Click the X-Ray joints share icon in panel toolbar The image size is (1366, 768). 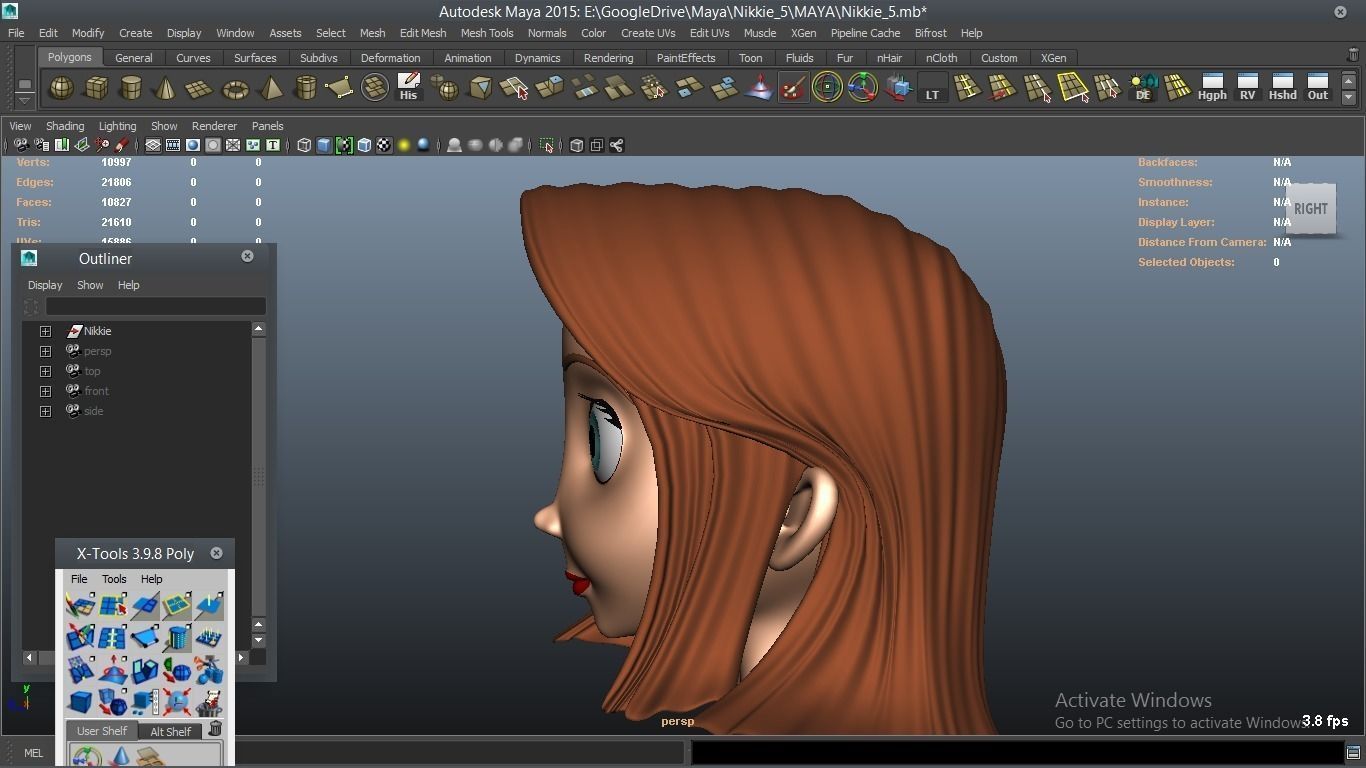pyautogui.click(x=617, y=146)
